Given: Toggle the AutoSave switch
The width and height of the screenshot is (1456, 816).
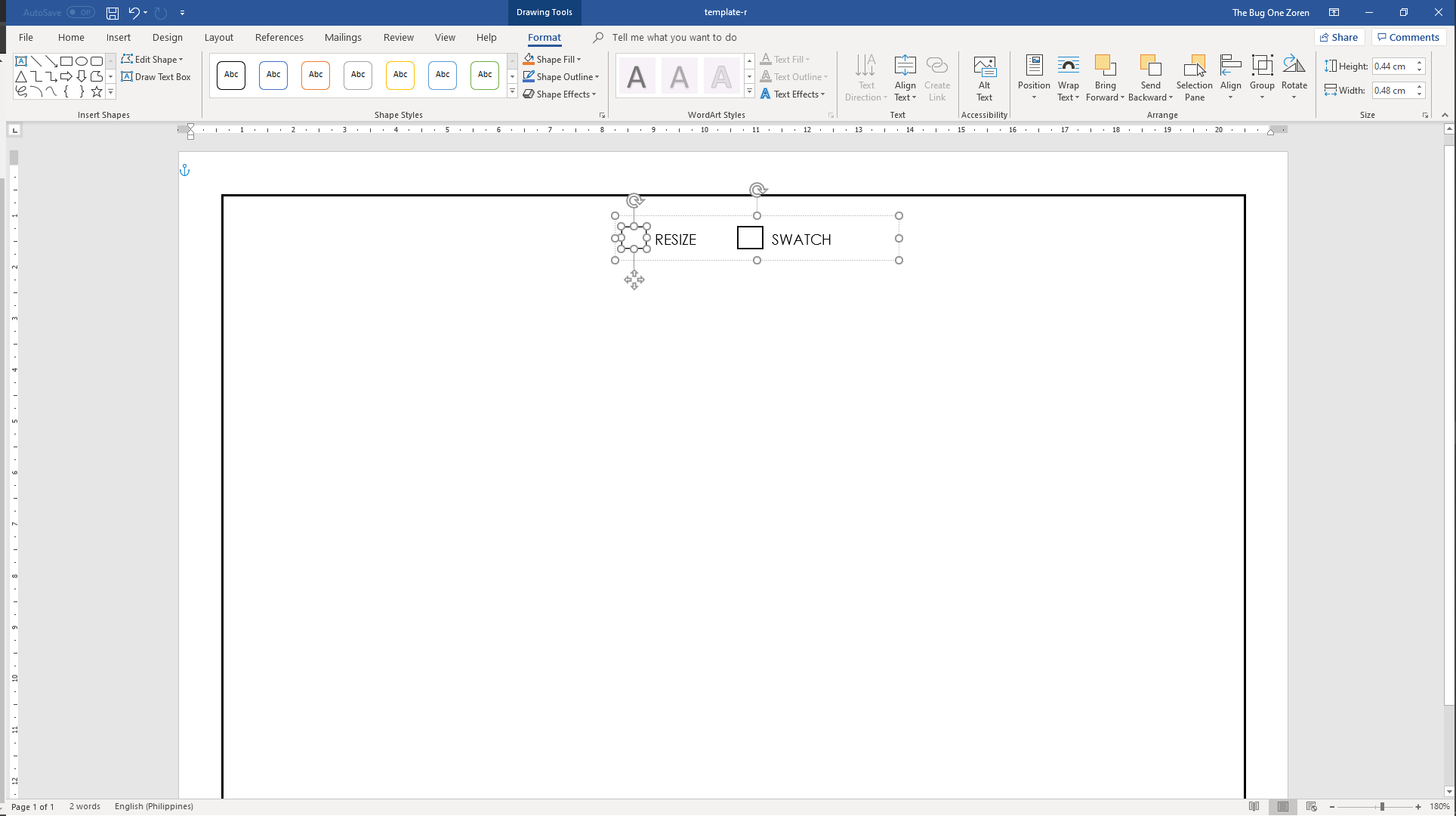Looking at the screenshot, I should point(80,13).
